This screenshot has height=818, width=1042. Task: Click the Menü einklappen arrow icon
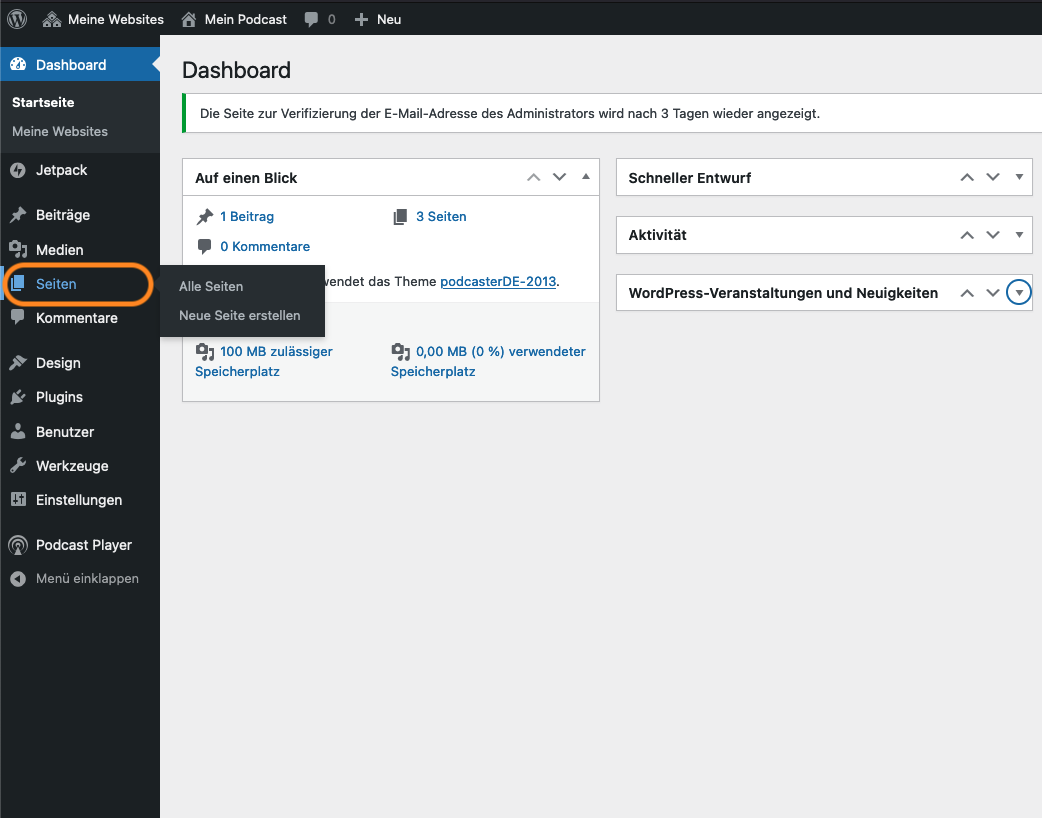(x=18, y=579)
